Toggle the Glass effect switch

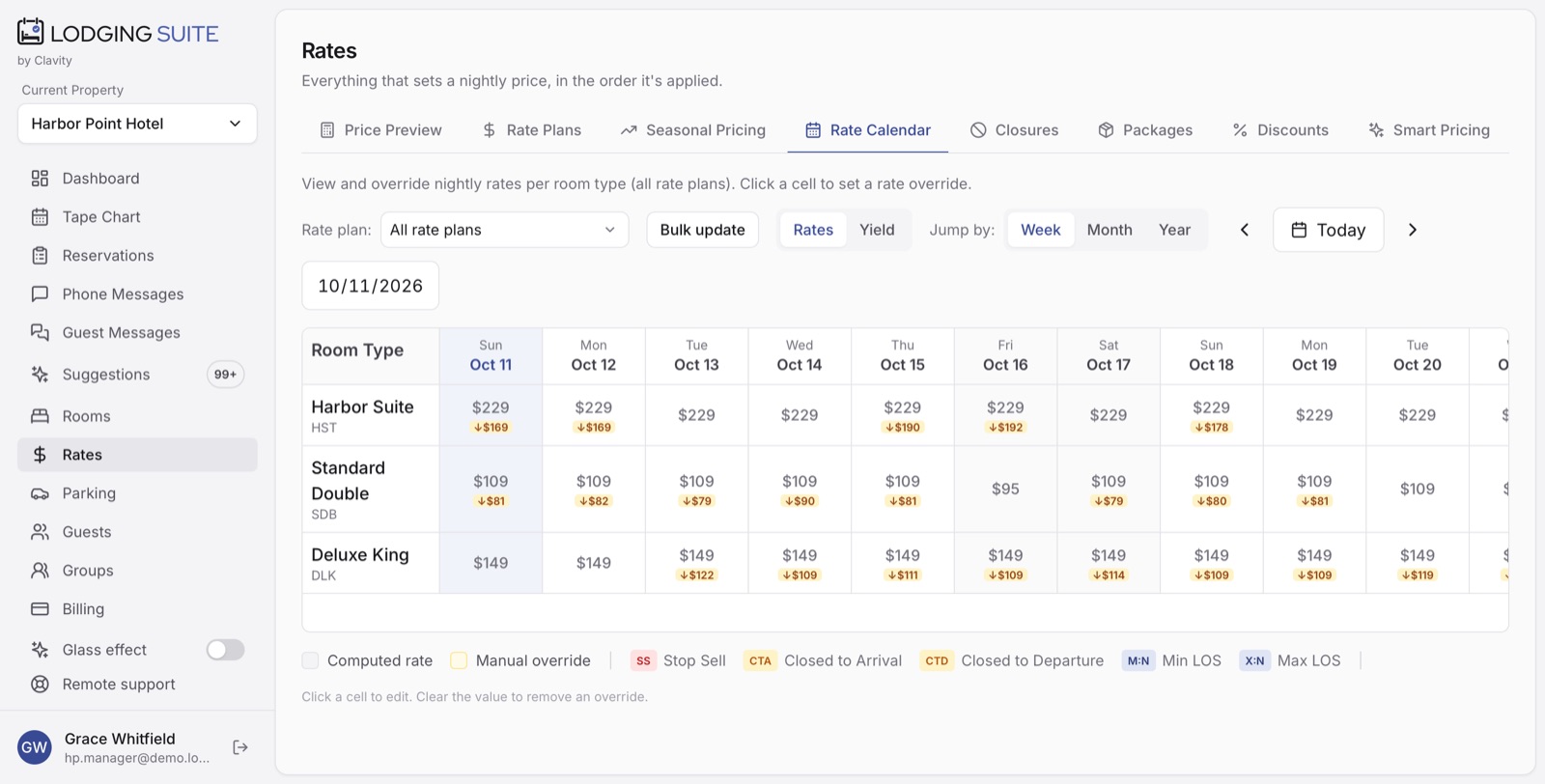point(225,650)
